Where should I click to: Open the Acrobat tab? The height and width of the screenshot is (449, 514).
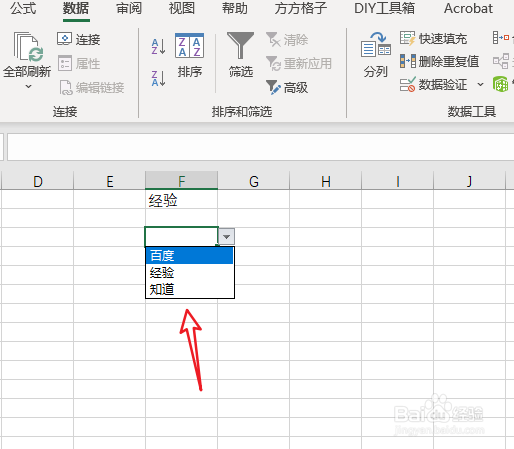[x=468, y=8]
